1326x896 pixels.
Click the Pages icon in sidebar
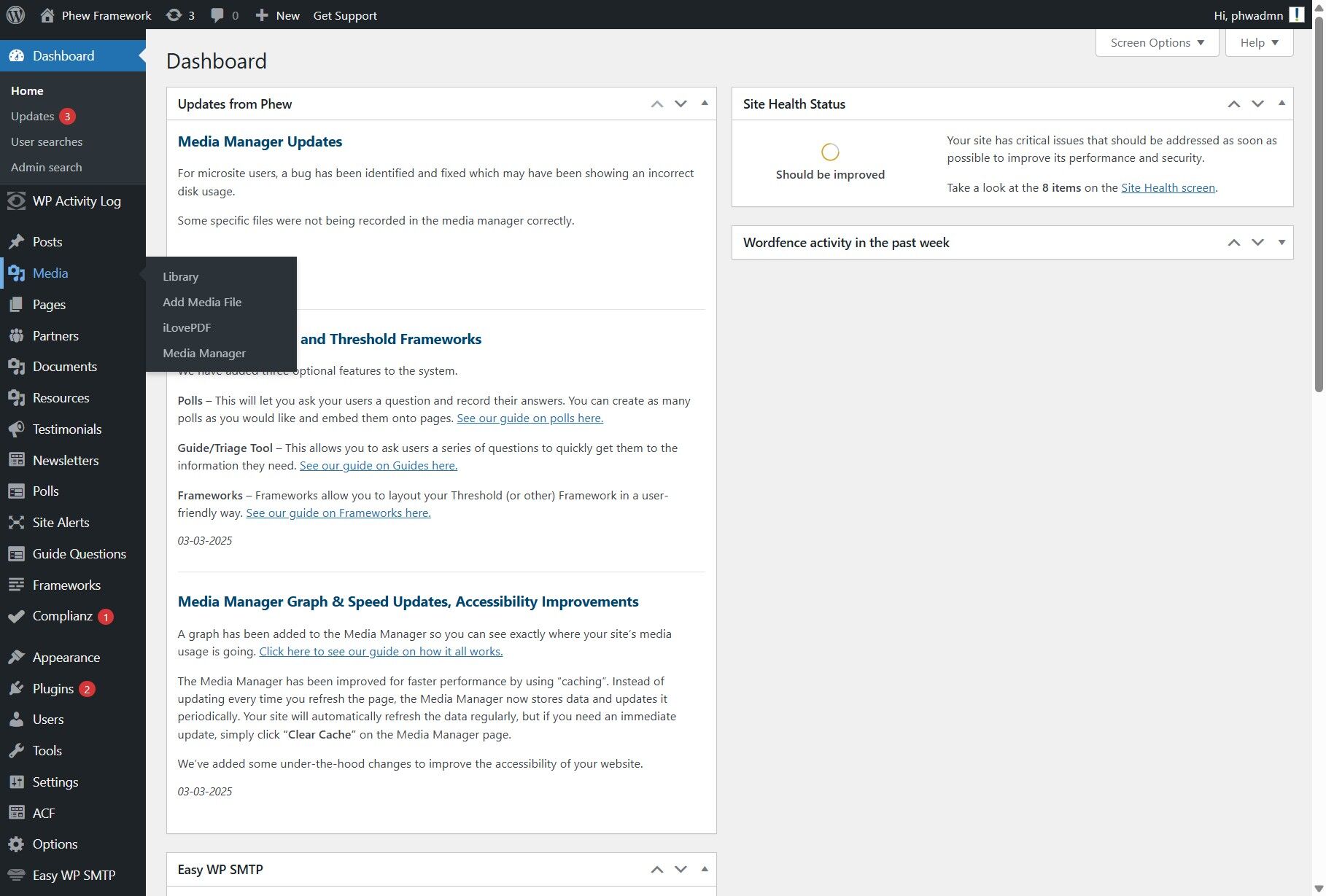coord(16,305)
